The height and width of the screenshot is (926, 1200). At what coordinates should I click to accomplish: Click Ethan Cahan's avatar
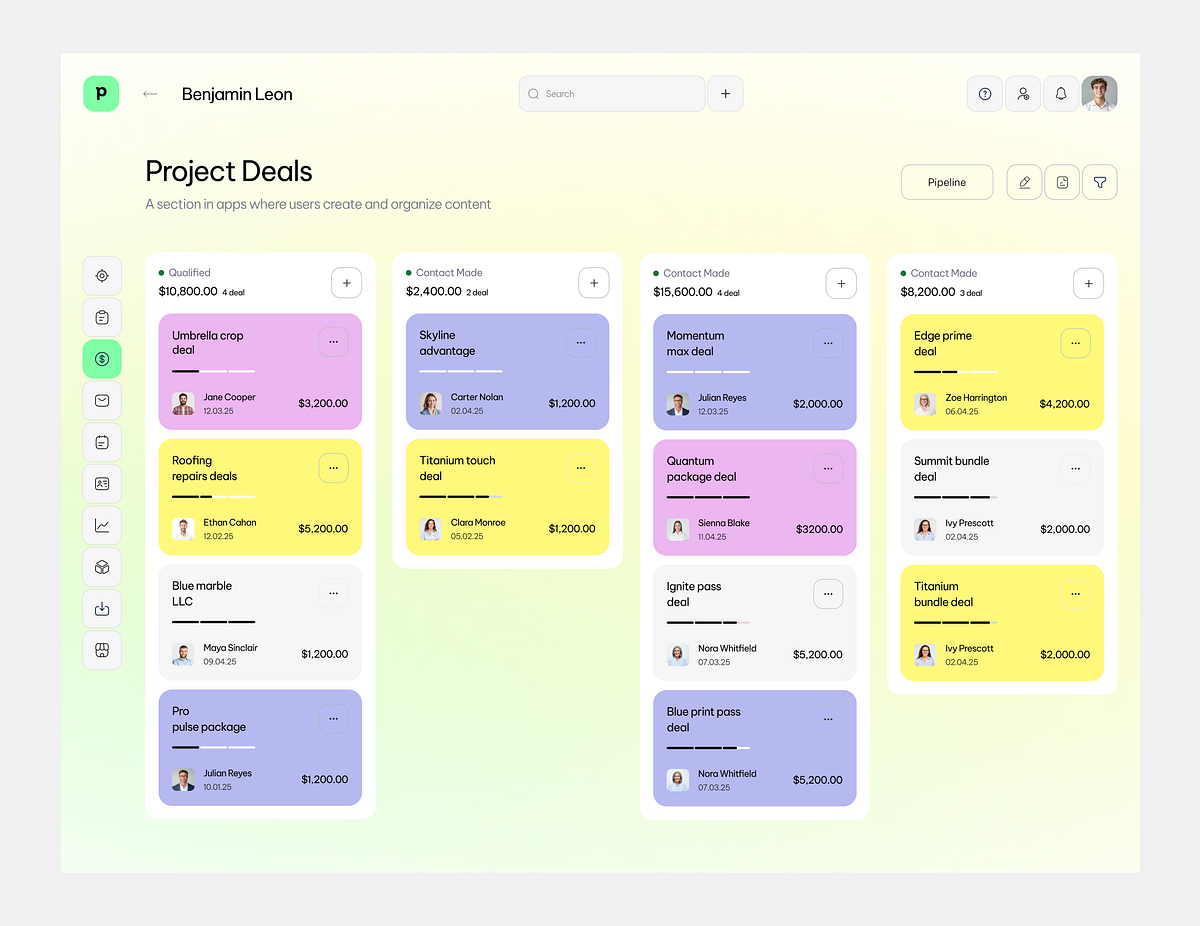183,529
